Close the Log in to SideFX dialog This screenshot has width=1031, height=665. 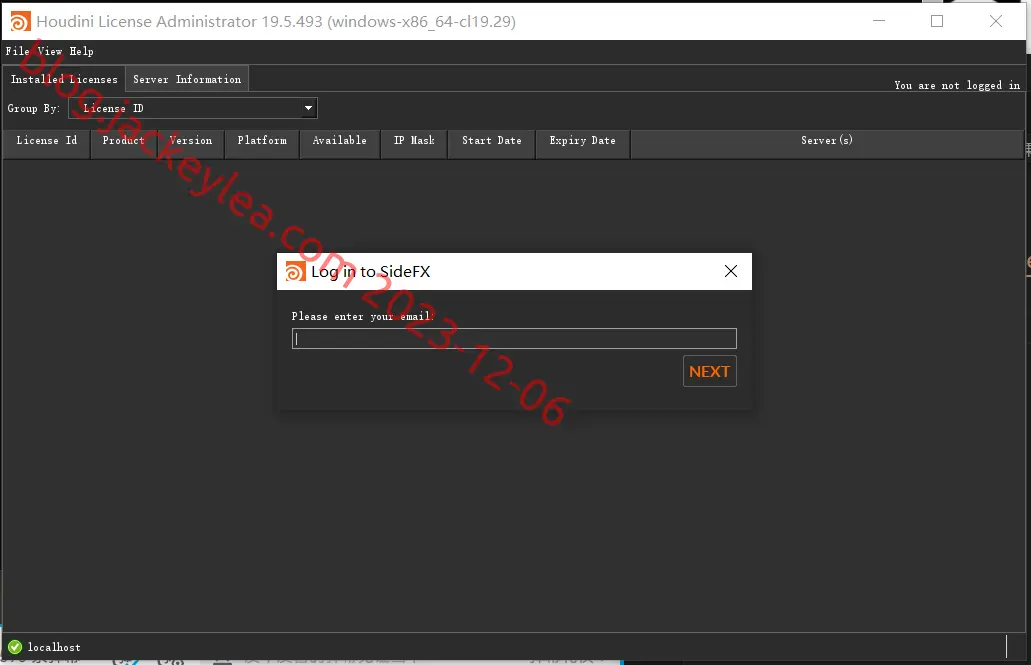point(731,271)
